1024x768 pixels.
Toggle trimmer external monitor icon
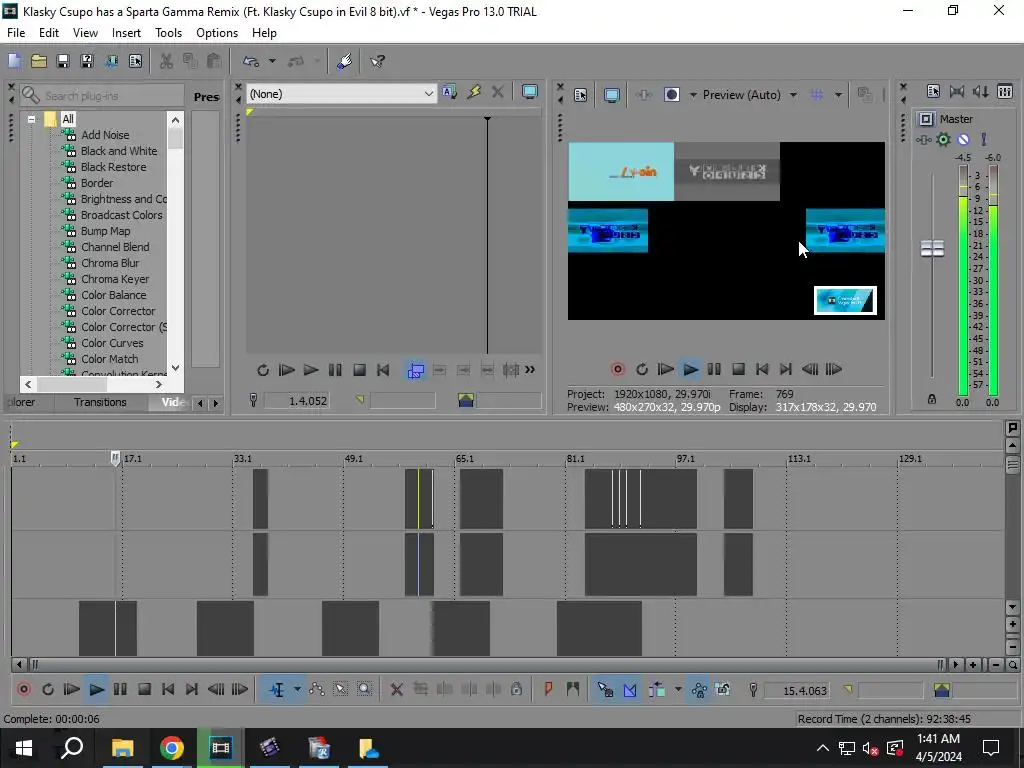point(530,92)
